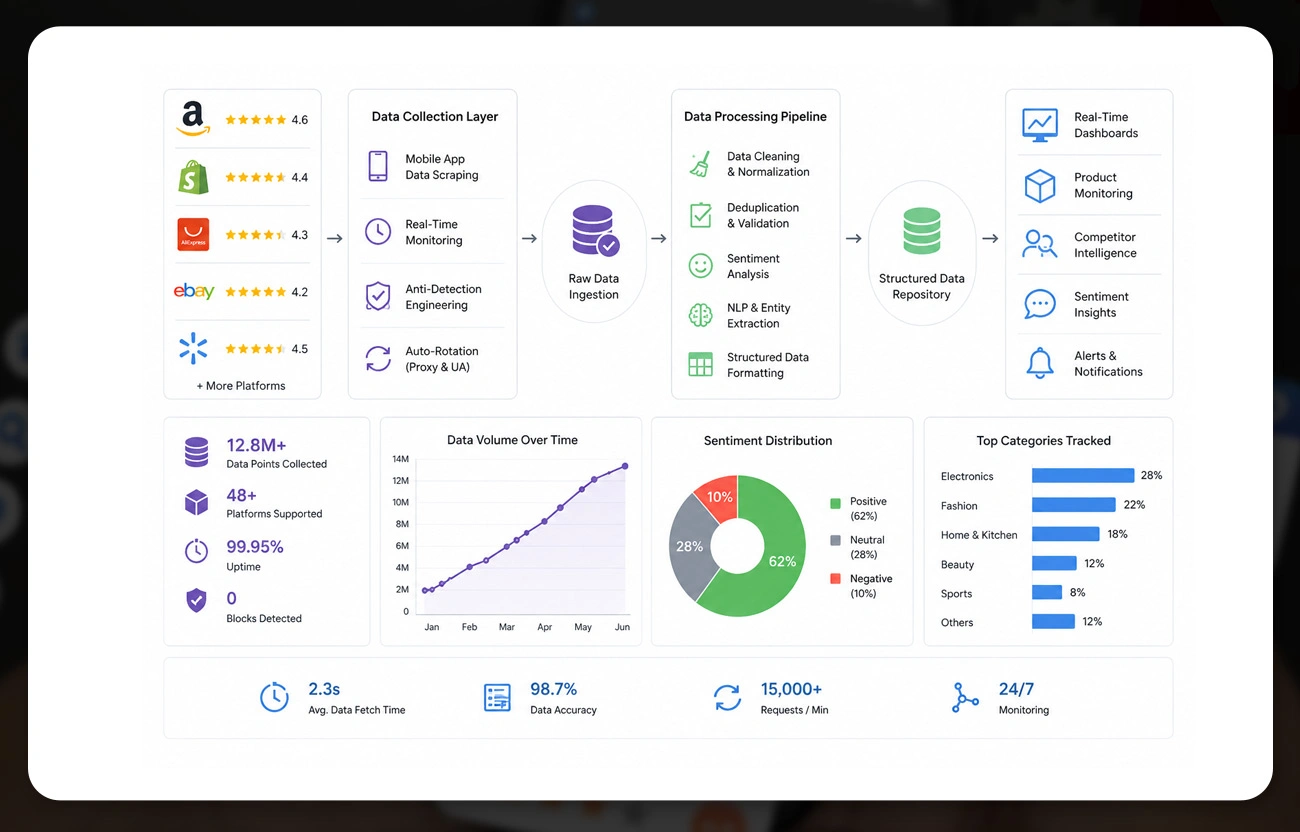Click the "15,000+" requests value
The height and width of the screenshot is (832, 1300).
coord(791,689)
